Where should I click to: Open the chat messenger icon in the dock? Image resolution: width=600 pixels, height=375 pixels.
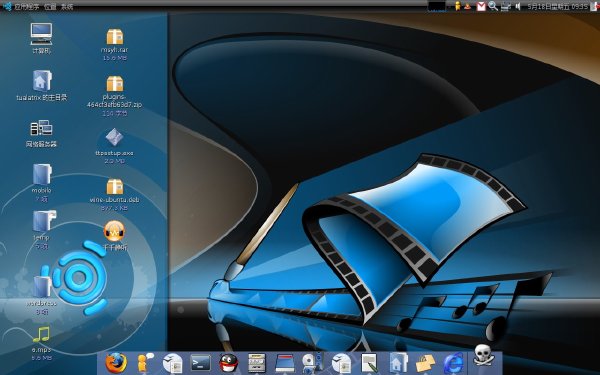point(145,362)
